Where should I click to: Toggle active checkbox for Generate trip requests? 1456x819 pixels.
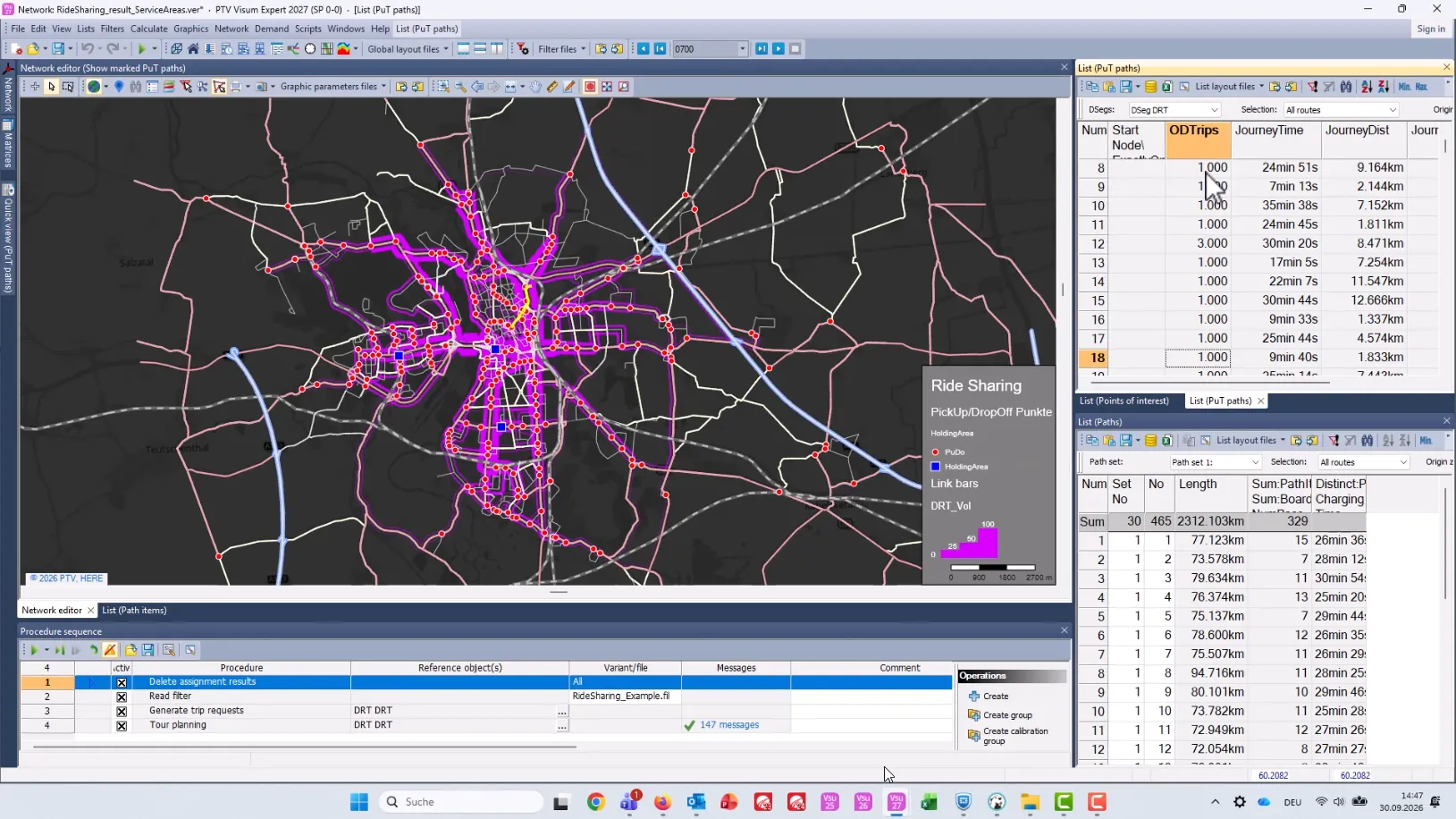pyautogui.click(x=122, y=711)
